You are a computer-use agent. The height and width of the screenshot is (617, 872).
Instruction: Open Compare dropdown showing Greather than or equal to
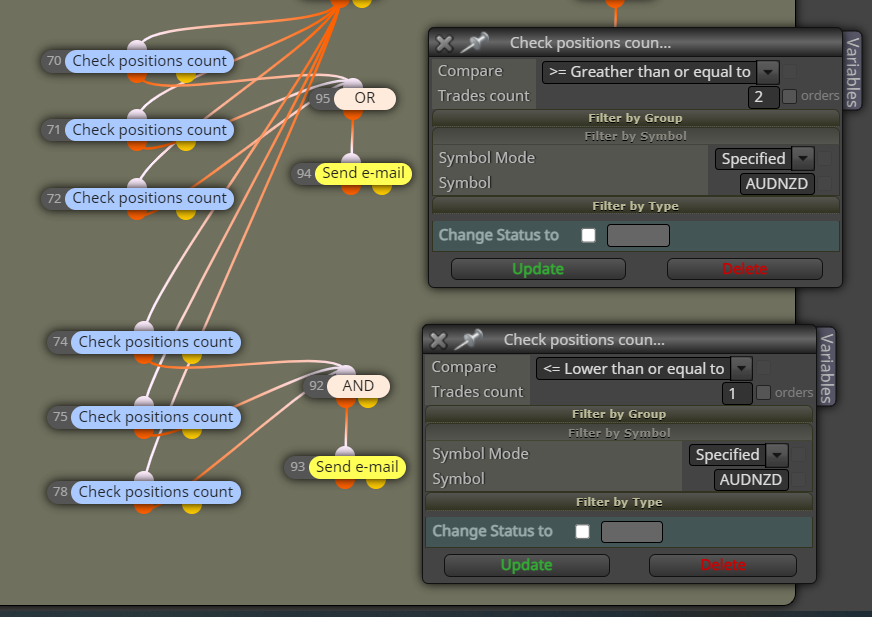pos(660,72)
